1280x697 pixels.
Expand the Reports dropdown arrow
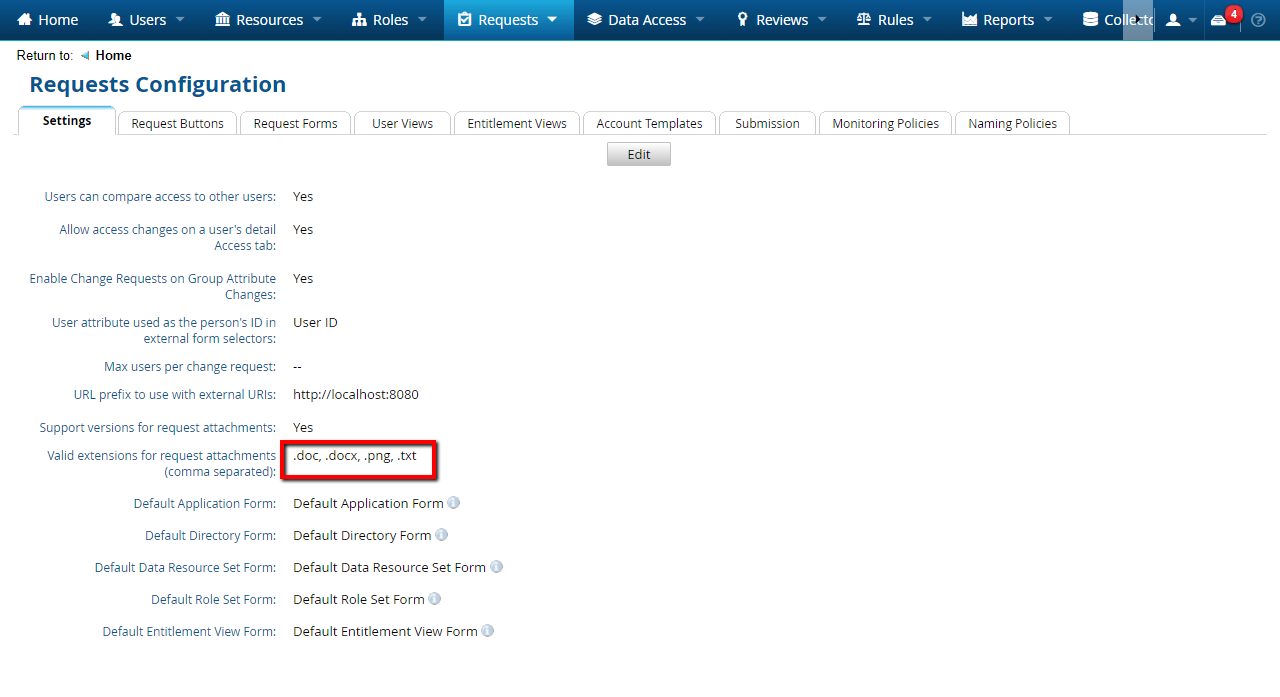tap(1047, 19)
